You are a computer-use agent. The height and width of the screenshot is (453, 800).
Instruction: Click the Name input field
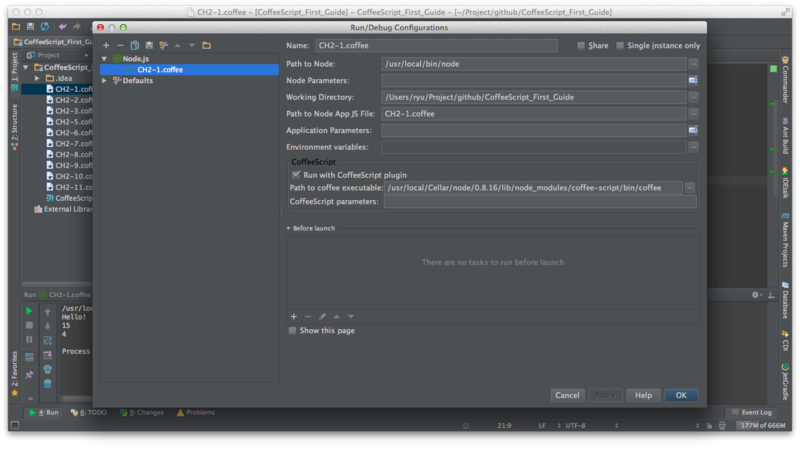[436, 45]
